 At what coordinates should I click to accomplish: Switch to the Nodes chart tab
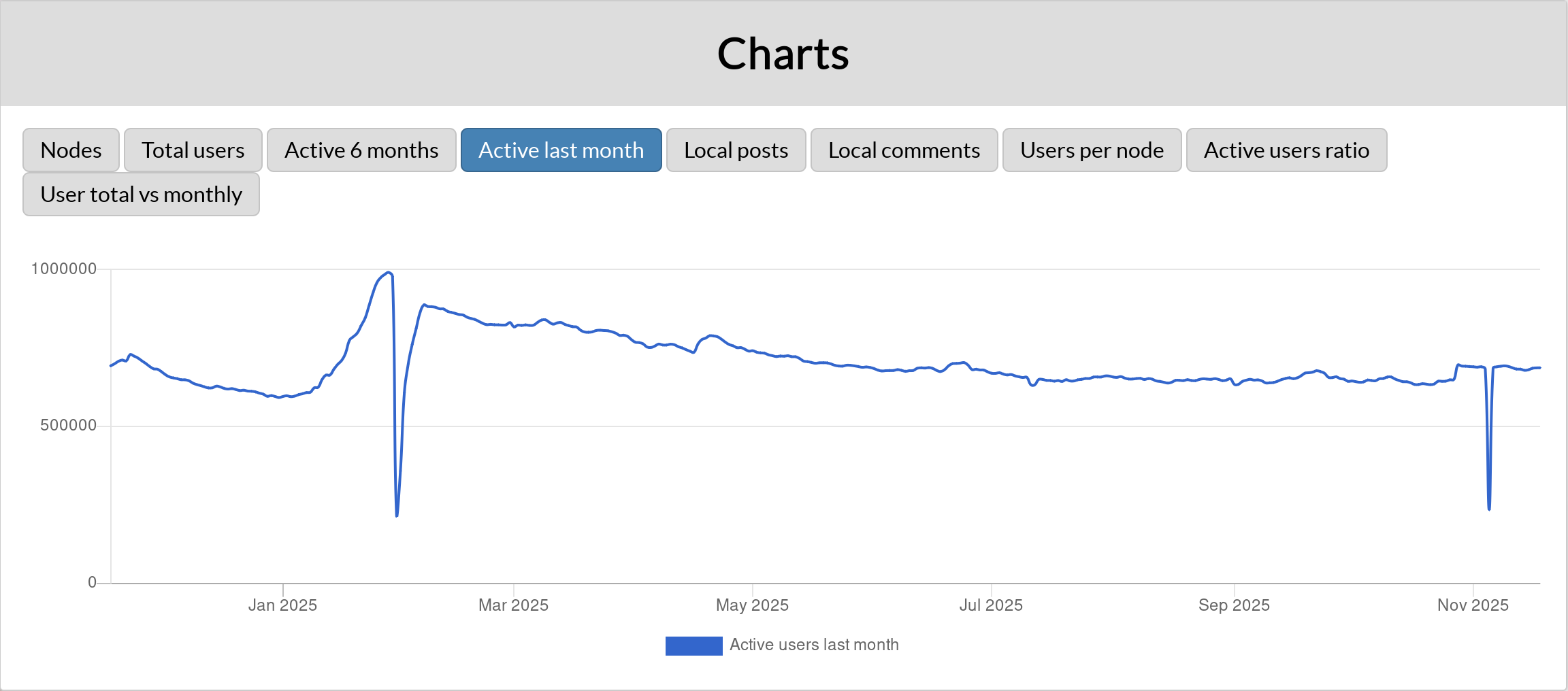[x=71, y=150]
